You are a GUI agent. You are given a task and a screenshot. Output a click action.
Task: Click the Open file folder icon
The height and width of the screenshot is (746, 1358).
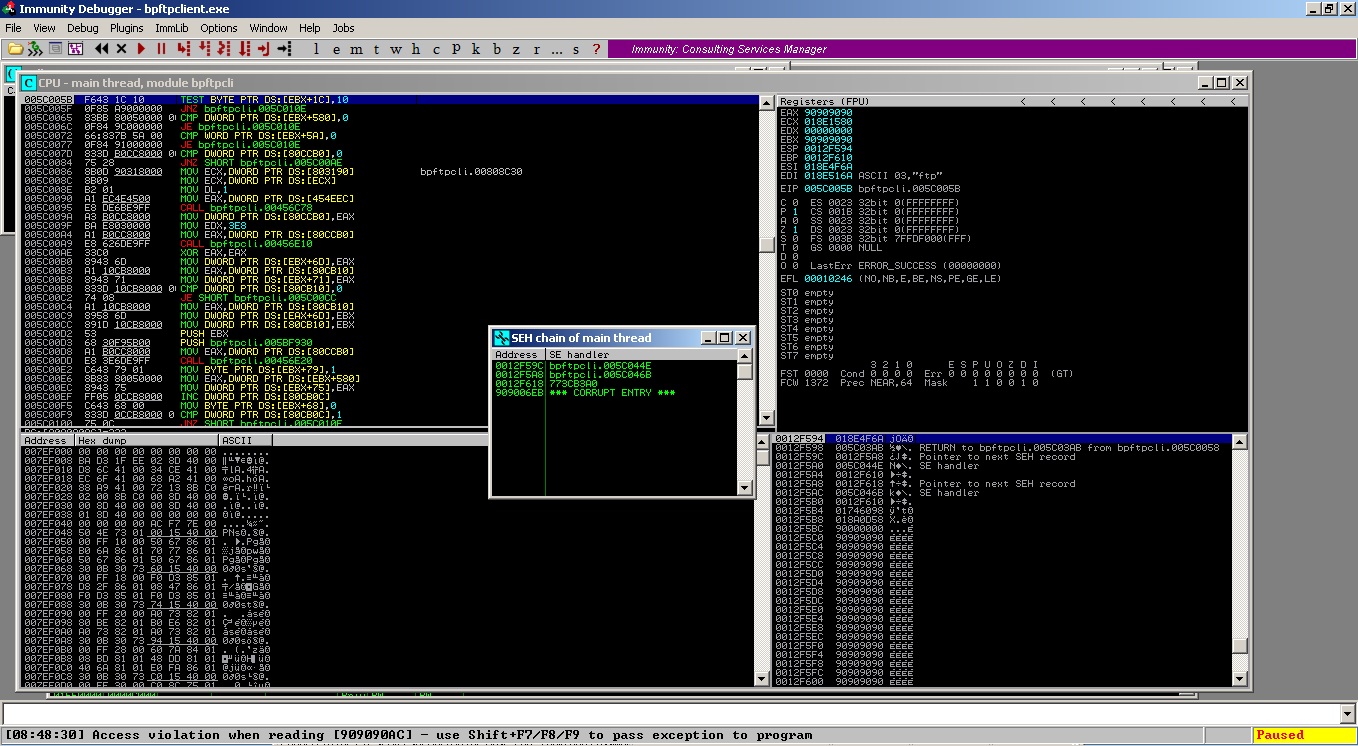pos(15,48)
